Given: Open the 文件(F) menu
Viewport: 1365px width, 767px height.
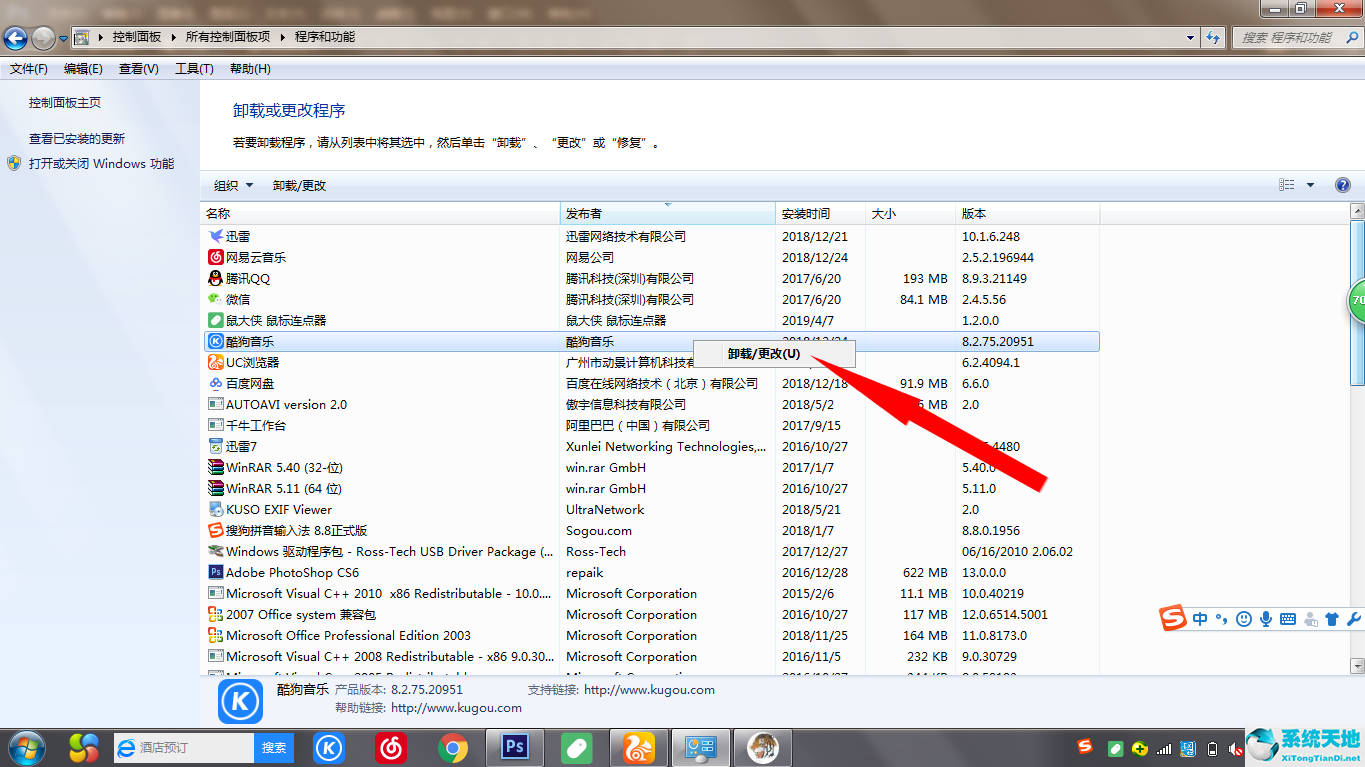Looking at the screenshot, I should click(29, 69).
